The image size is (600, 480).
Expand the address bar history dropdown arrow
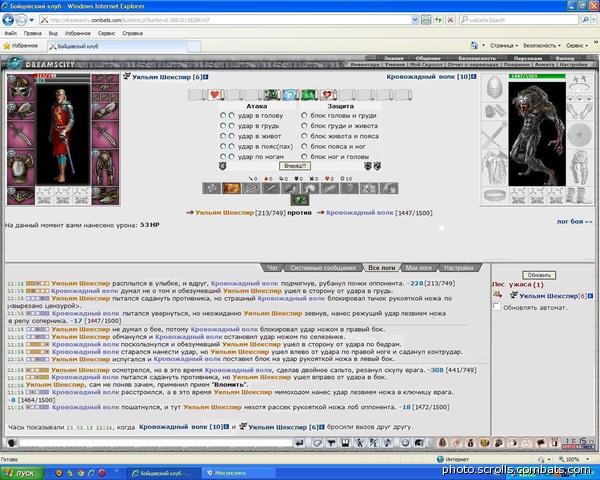(x=415, y=20)
